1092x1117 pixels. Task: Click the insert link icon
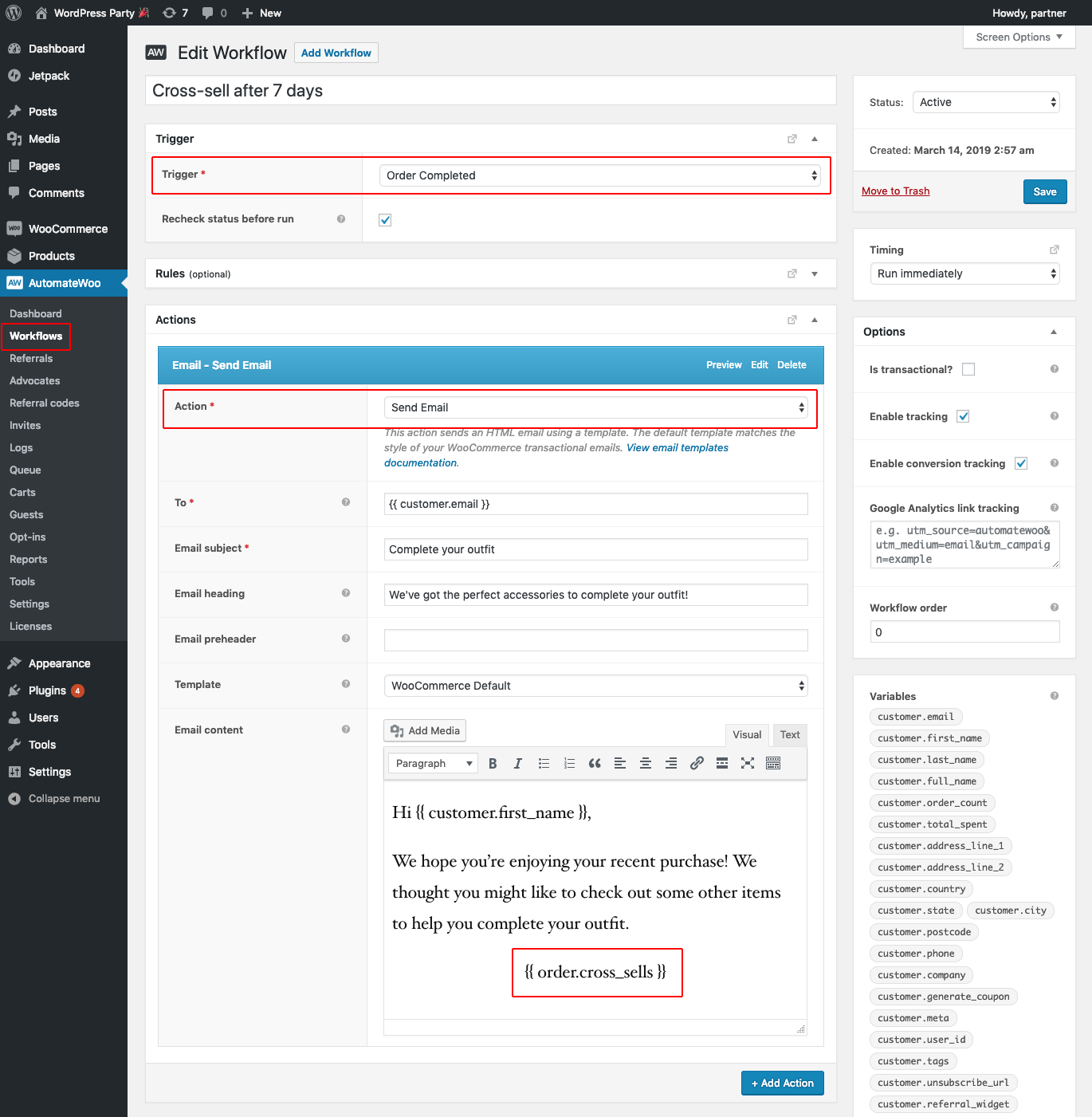tap(697, 764)
